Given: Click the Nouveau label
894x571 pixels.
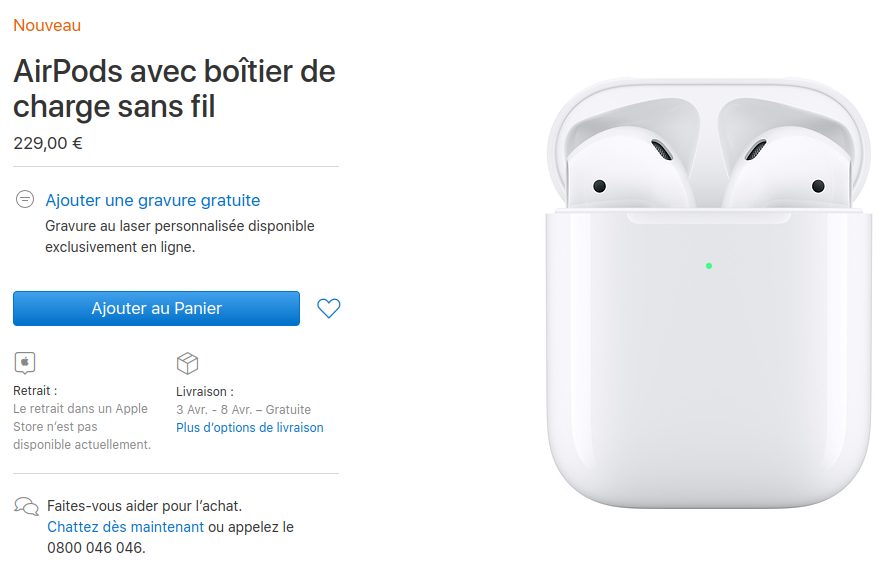Looking at the screenshot, I should (47, 26).
